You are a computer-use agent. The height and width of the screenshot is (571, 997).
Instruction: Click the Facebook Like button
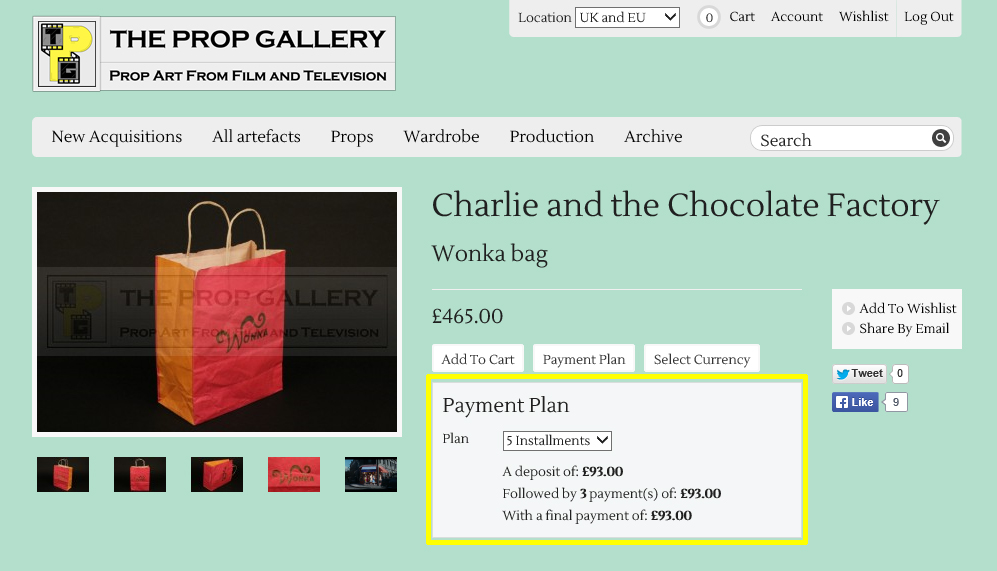pyautogui.click(x=855, y=402)
